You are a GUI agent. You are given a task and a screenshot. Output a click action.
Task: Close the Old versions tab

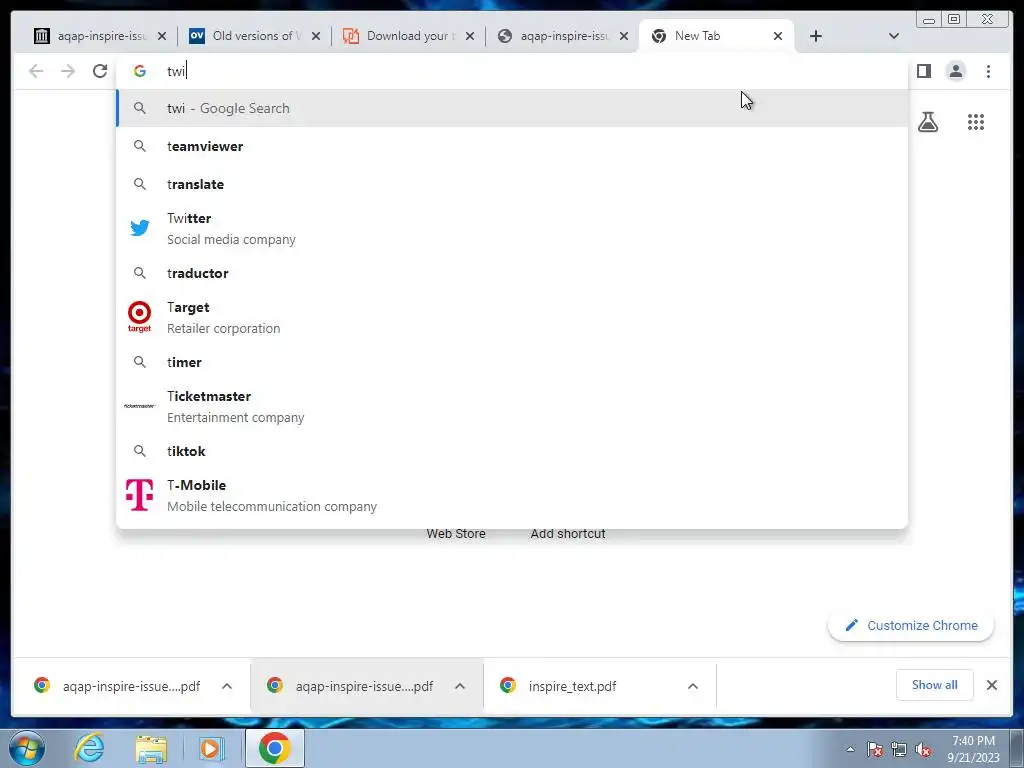[316, 36]
